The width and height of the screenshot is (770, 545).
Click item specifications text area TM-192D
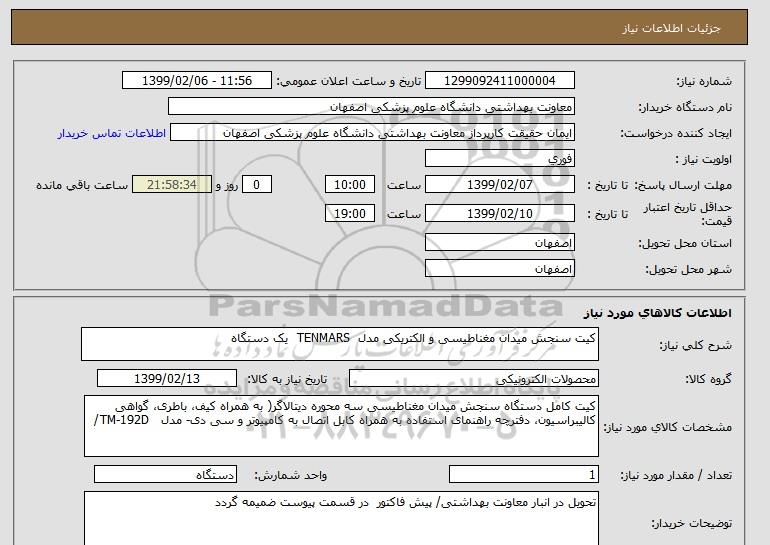341,426
